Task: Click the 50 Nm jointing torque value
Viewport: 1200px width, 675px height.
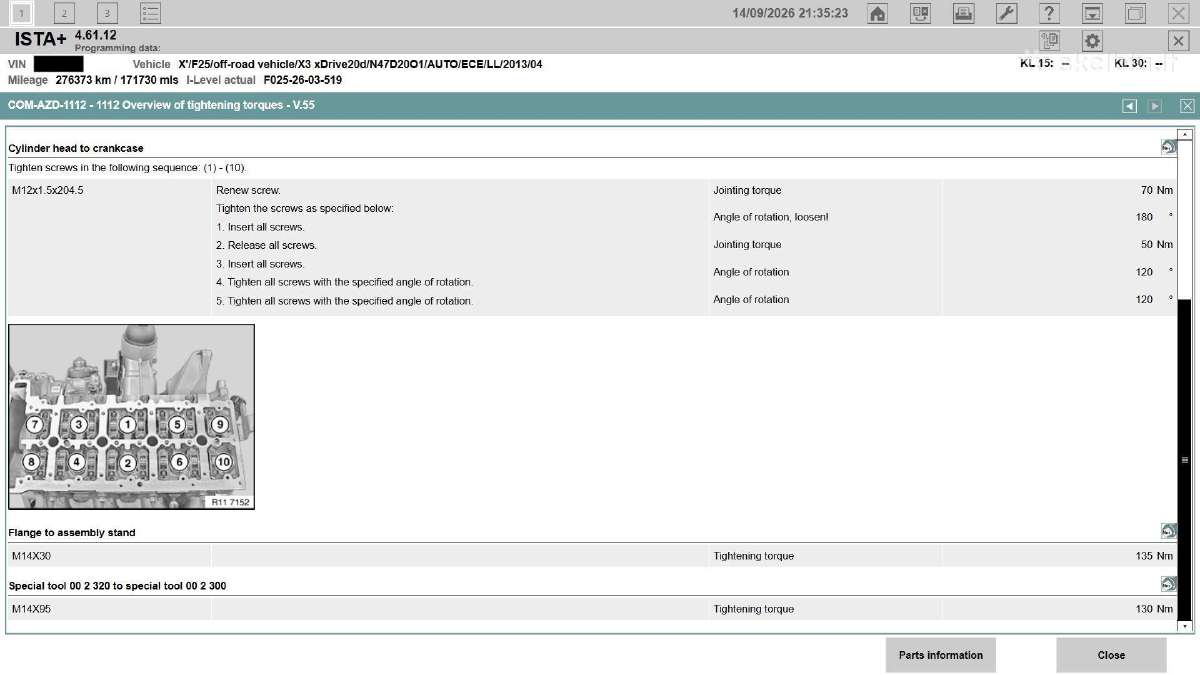Action: point(1156,244)
